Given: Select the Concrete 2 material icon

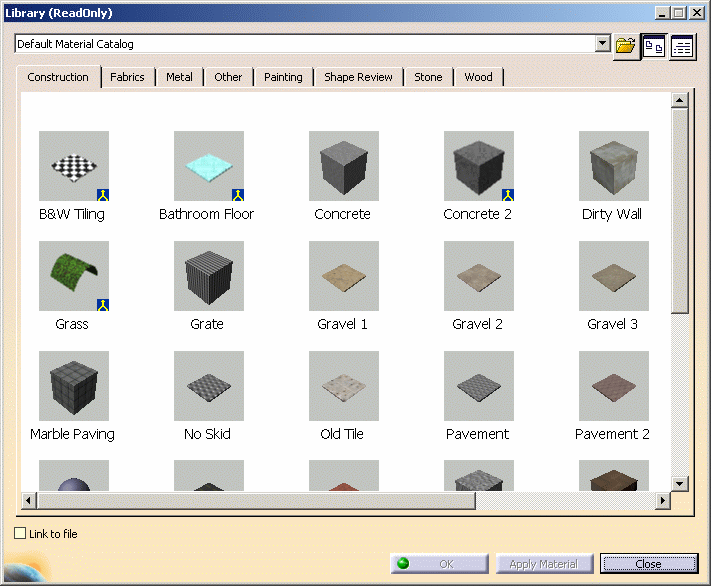Looking at the screenshot, I should click(x=478, y=166).
